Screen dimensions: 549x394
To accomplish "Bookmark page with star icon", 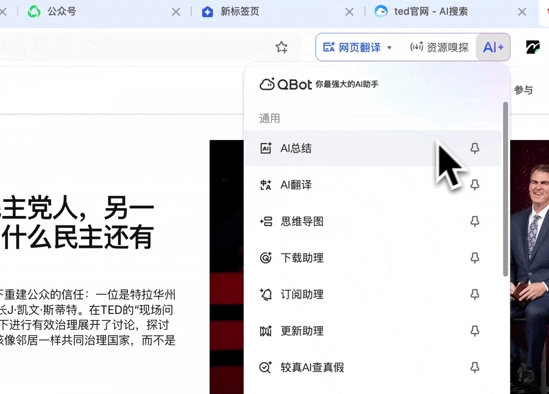I will tap(282, 47).
